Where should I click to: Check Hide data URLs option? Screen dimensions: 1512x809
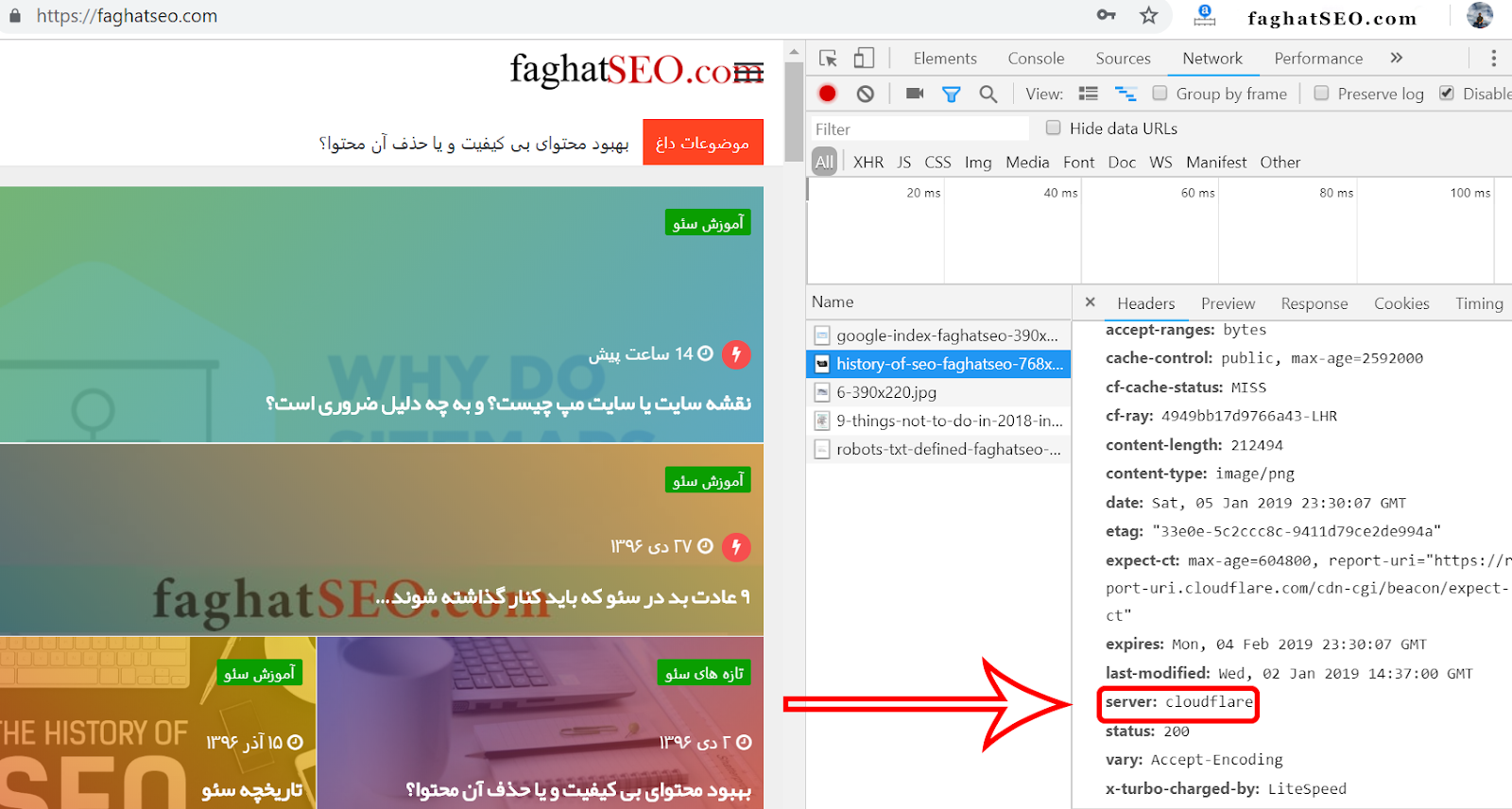coord(1054,128)
